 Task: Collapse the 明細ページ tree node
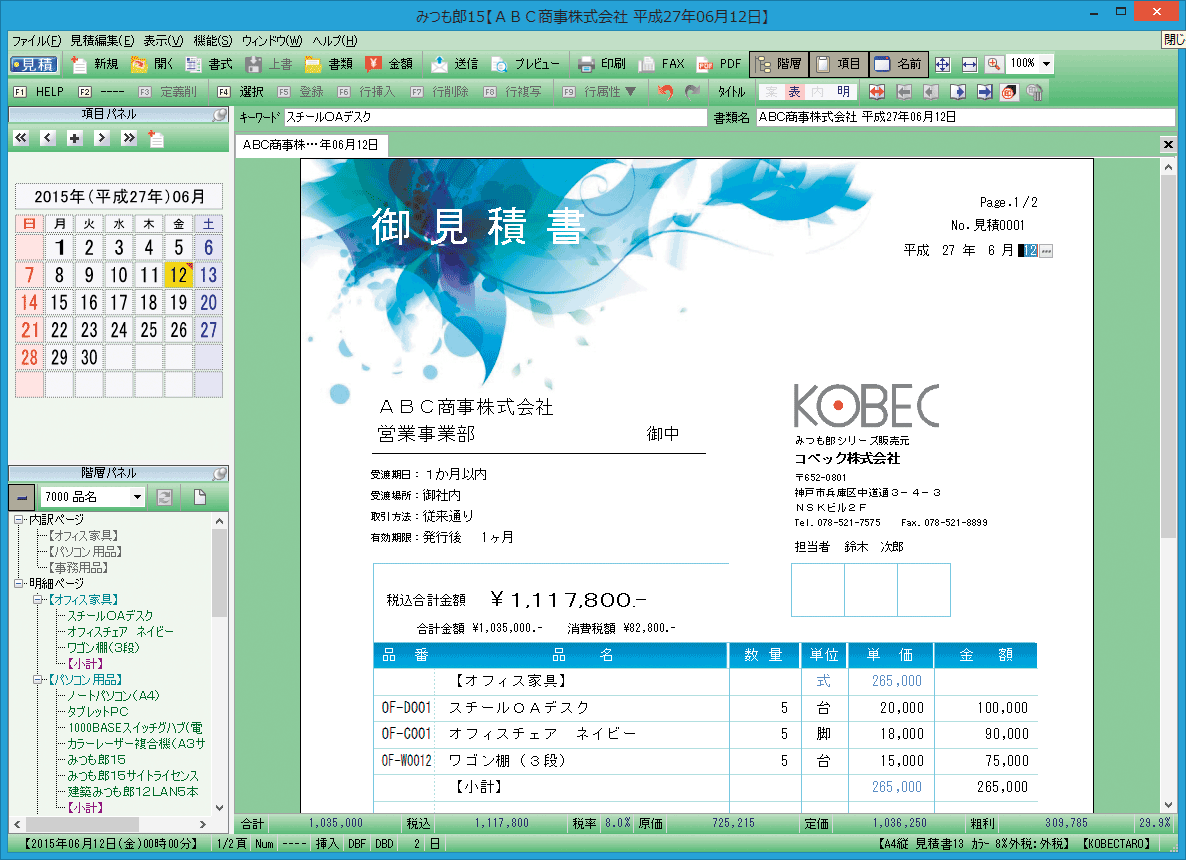(18, 583)
